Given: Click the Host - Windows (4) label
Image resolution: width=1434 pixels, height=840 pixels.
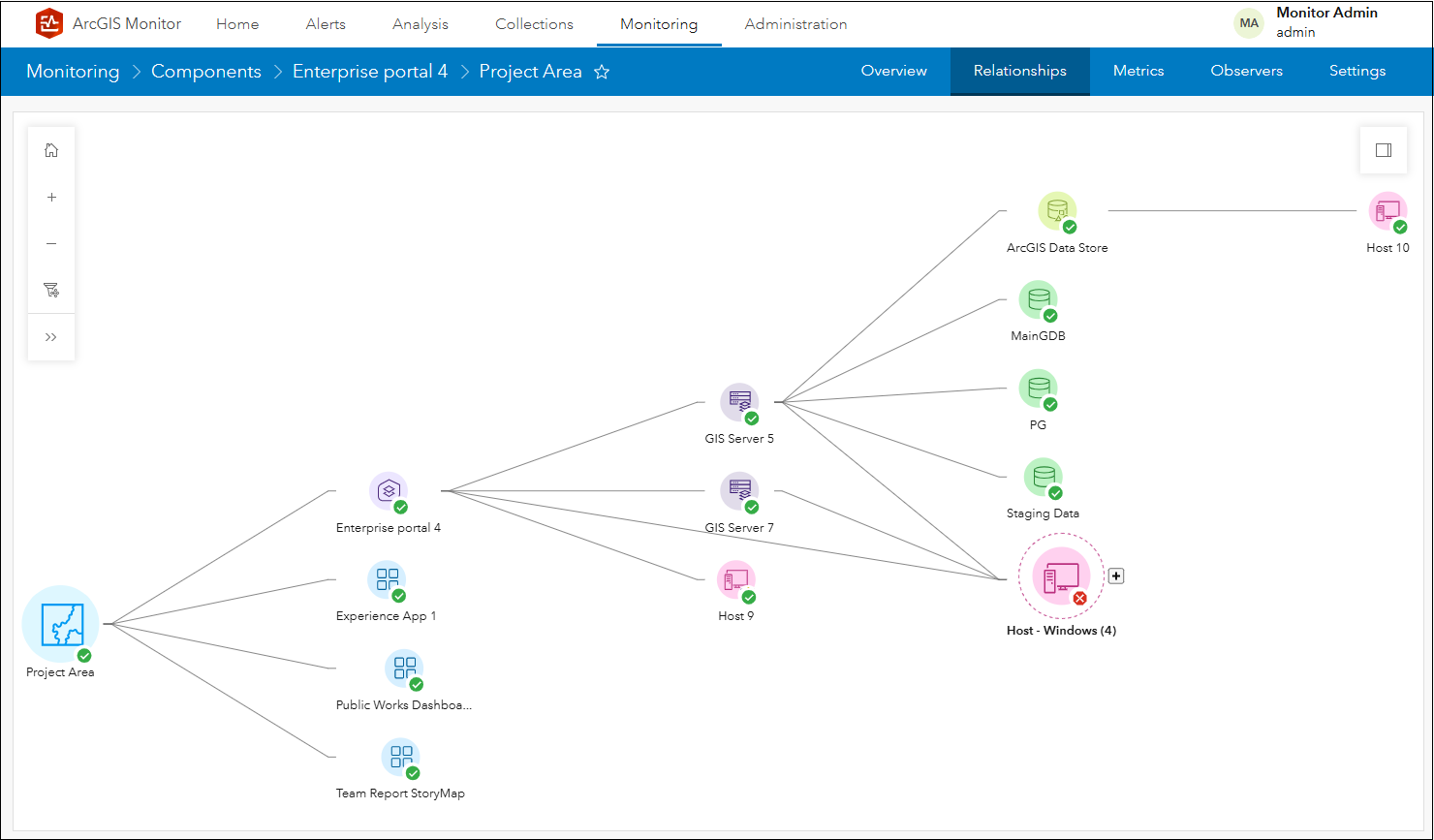Looking at the screenshot, I should click(1062, 631).
